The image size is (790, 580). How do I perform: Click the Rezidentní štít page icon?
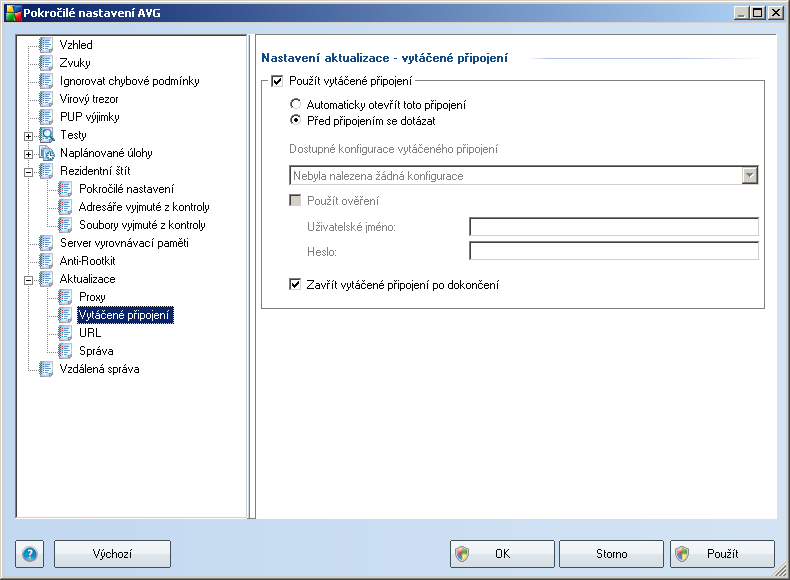point(46,171)
